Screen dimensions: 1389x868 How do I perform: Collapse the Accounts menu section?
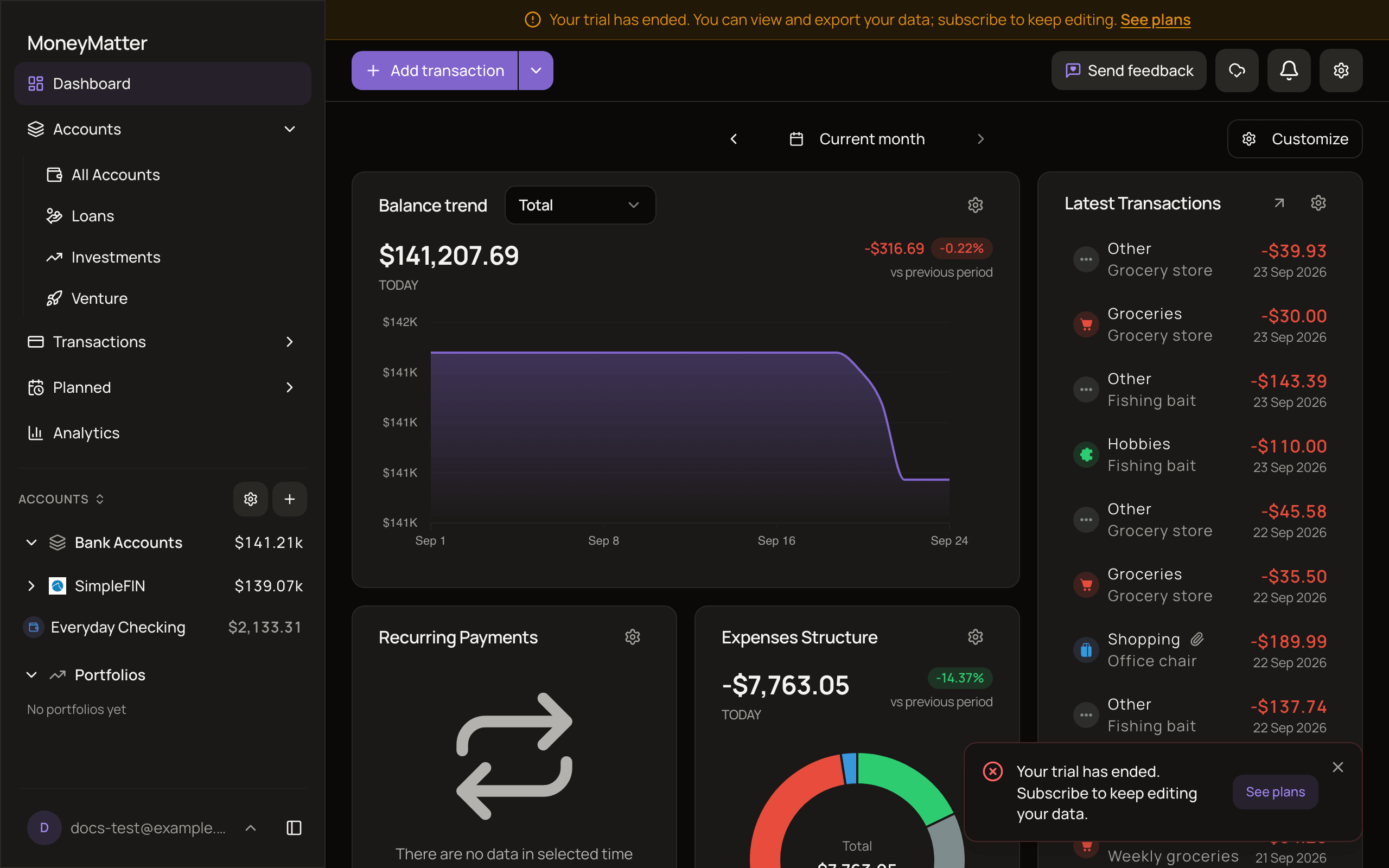coord(290,129)
